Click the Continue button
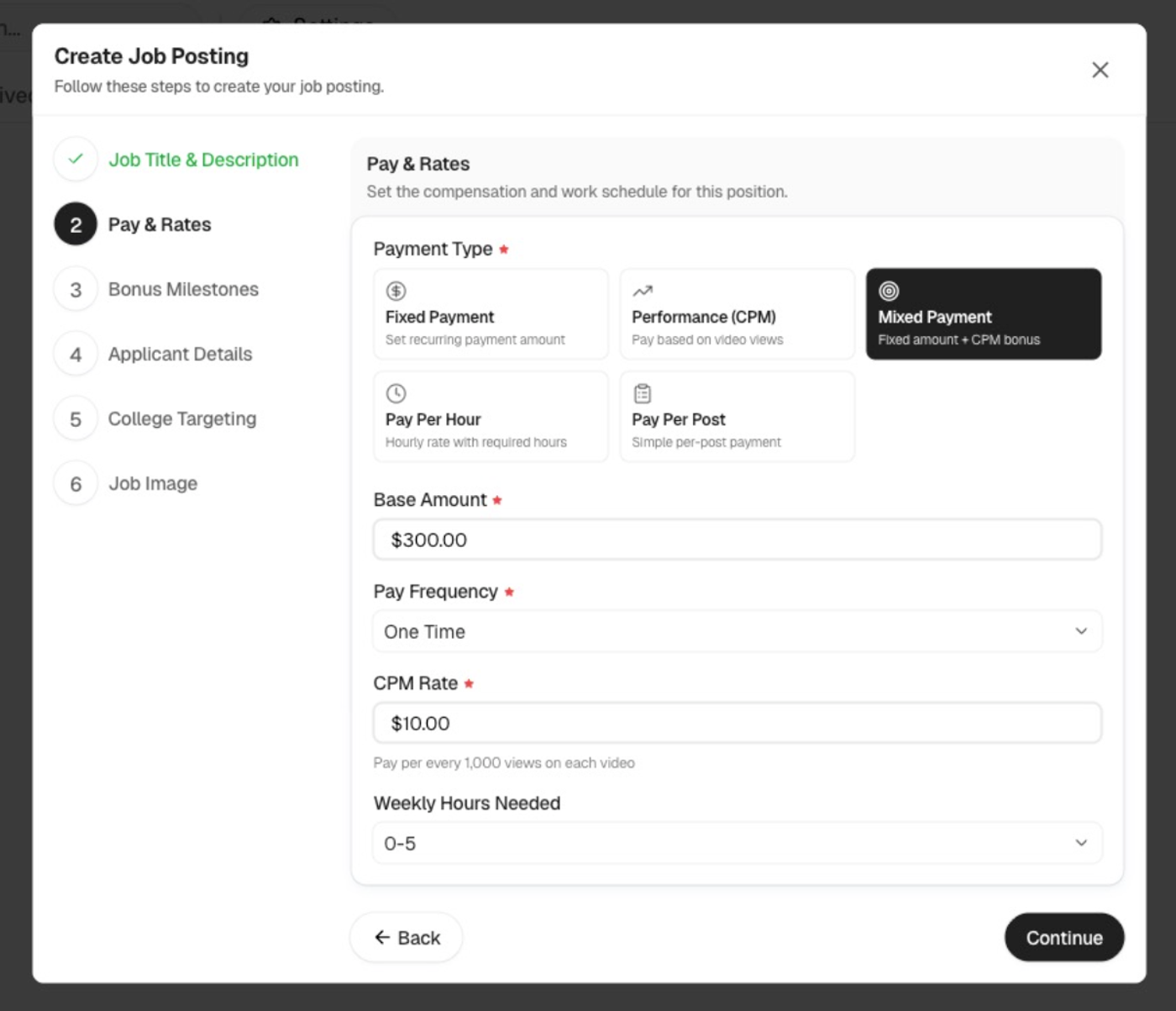The width and height of the screenshot is (1176, 1011). point(1063,937)
